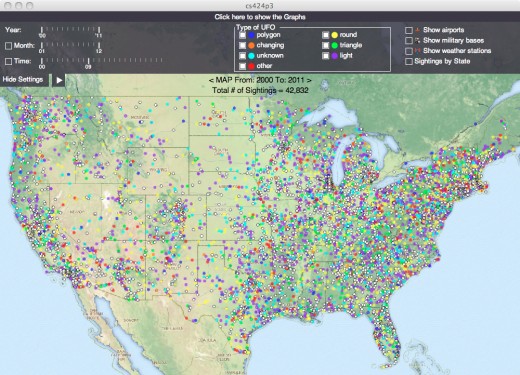
Task: Toggle the Time filter checkbox
Action: [9, 61]
